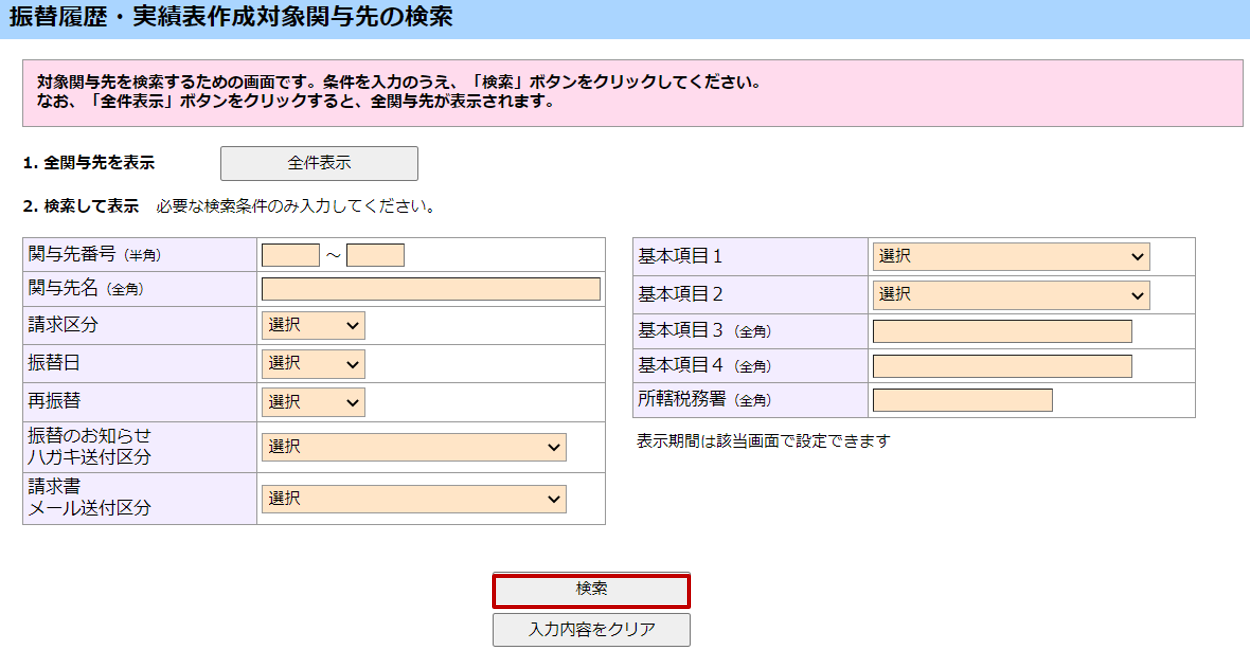Open the 基本項目1 dropdown
This screenshot has width=1250, height=650.
[x=1010, y=256]
